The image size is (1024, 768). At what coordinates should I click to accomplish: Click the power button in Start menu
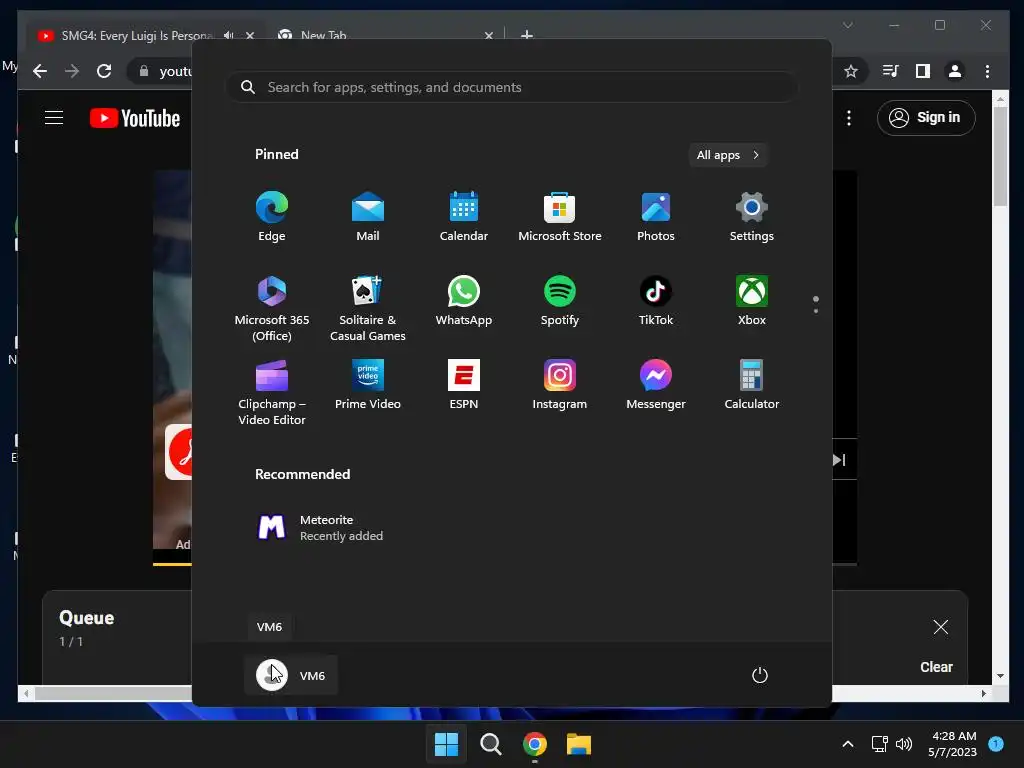pos(760,675)
